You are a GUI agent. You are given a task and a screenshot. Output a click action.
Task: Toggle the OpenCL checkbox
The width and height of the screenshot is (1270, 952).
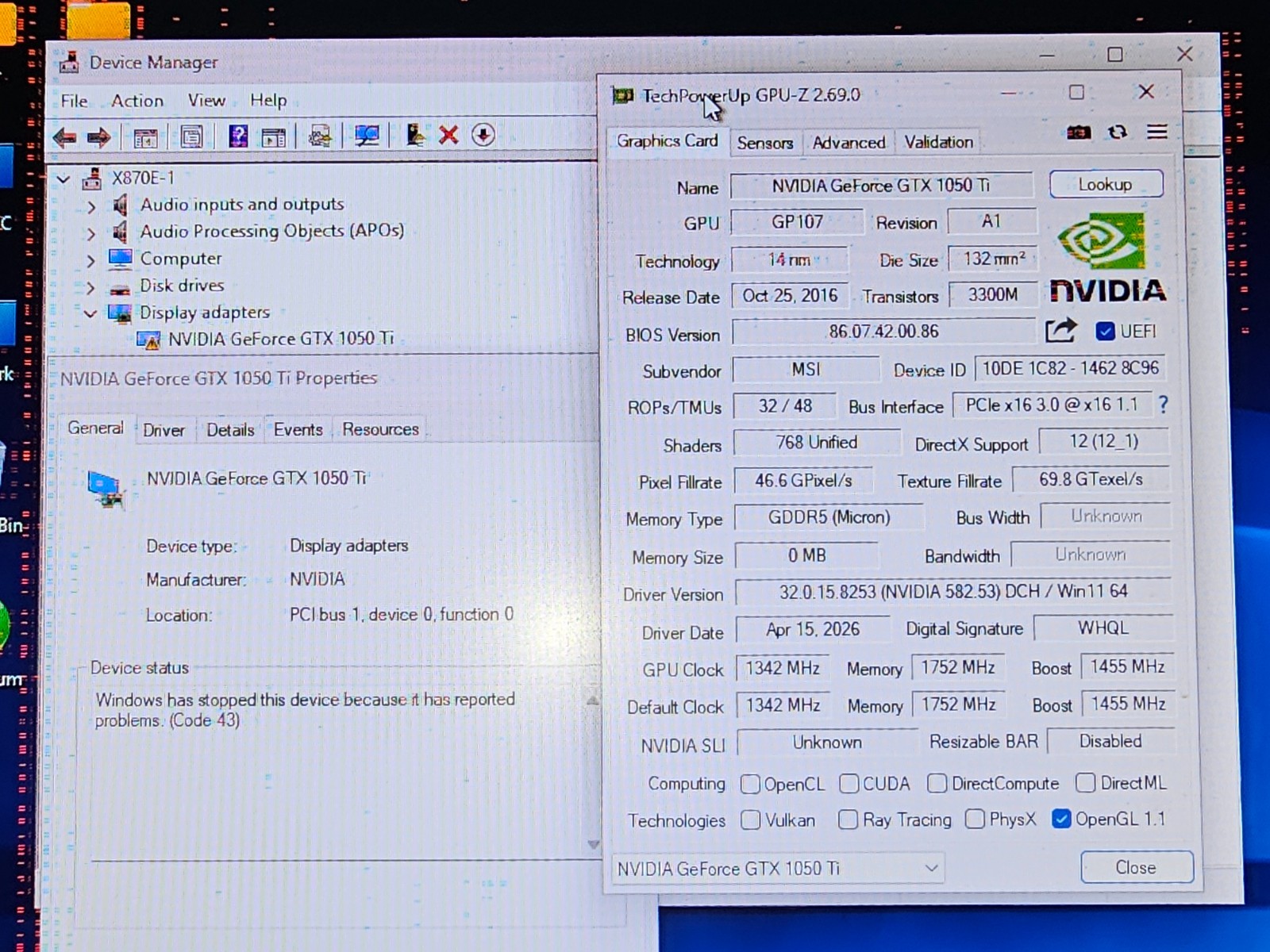point(750,784)
